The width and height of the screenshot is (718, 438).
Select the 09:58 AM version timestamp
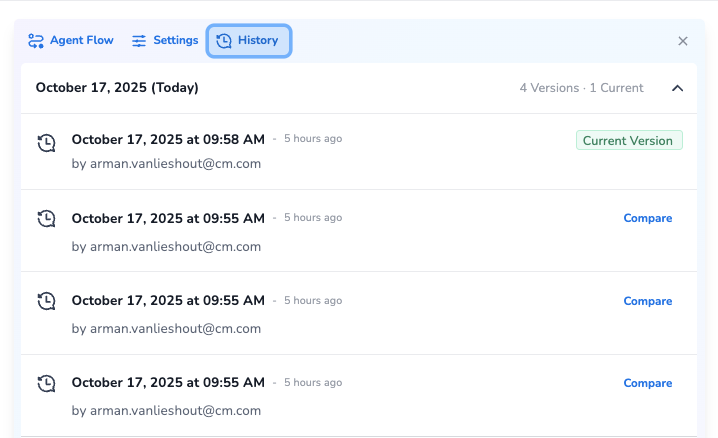point(168,138)
